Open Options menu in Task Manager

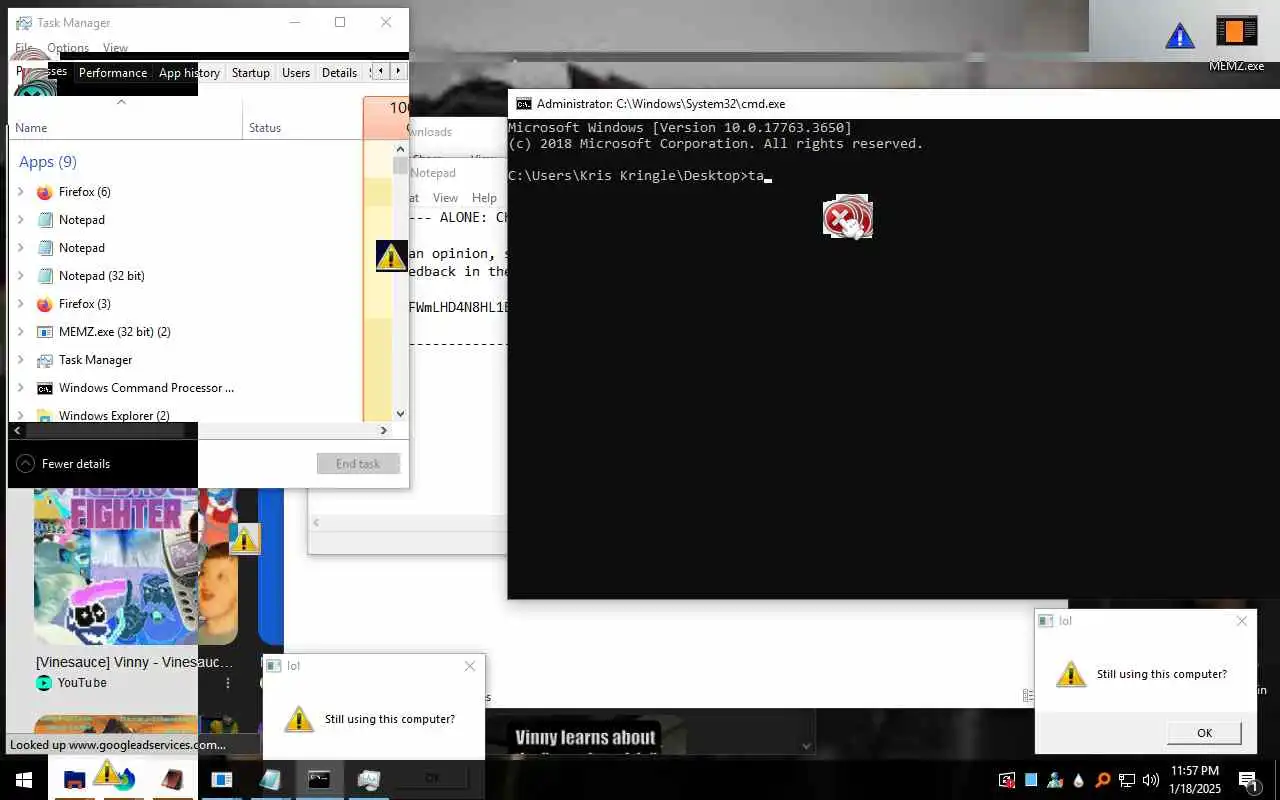coord(68,47)
